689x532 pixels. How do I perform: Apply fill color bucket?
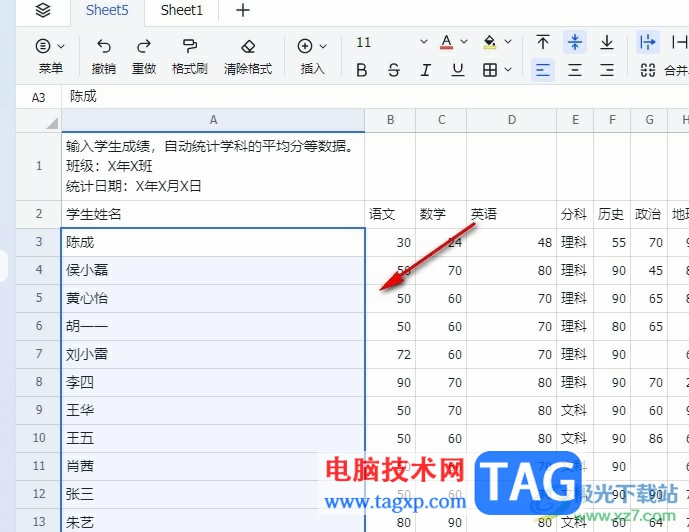pos(490,42)
